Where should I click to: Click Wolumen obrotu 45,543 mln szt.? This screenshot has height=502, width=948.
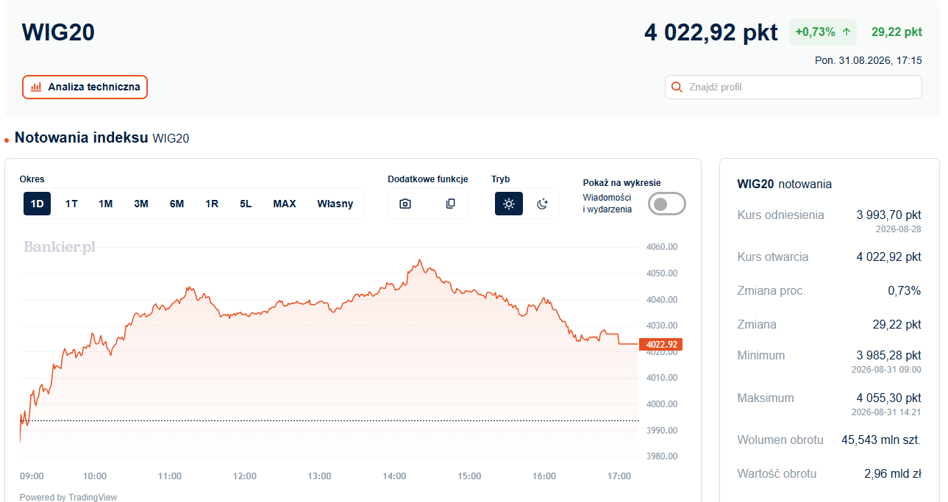point(881,440)
